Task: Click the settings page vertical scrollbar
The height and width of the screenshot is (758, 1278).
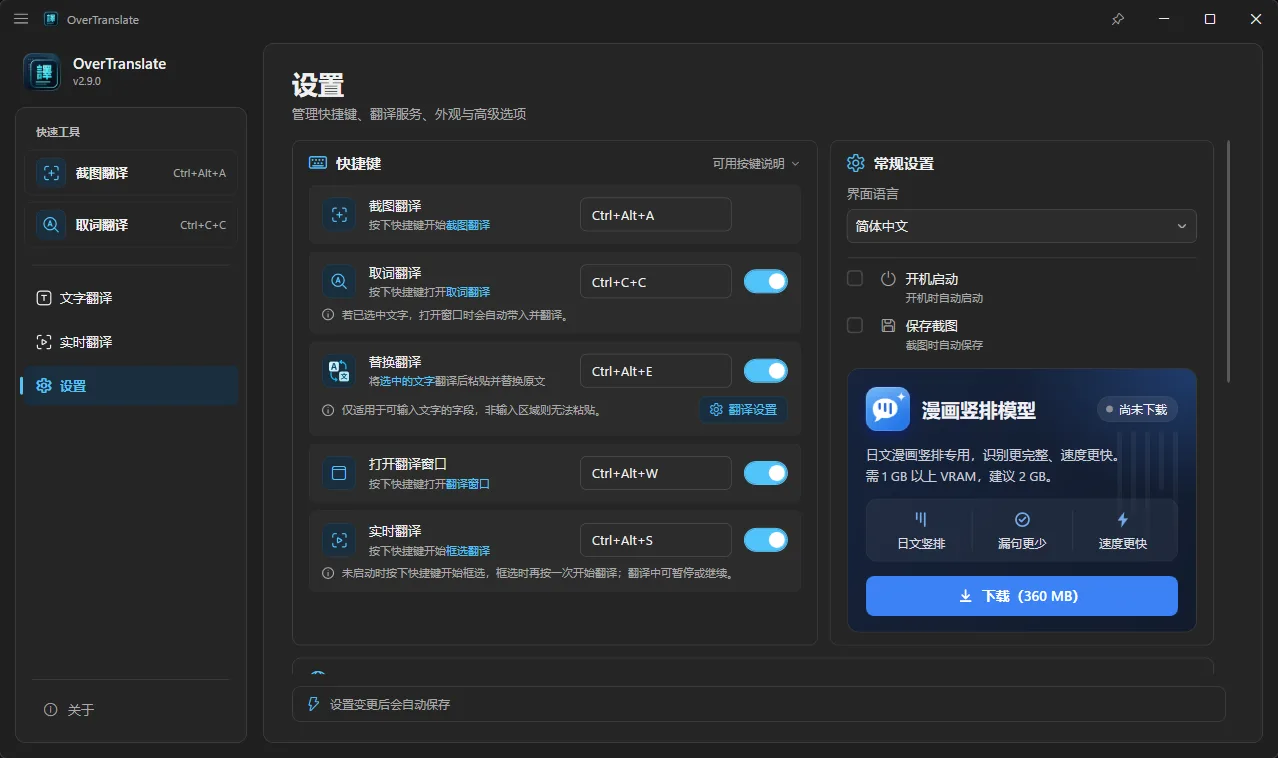Action: [x=1228, y=262]
